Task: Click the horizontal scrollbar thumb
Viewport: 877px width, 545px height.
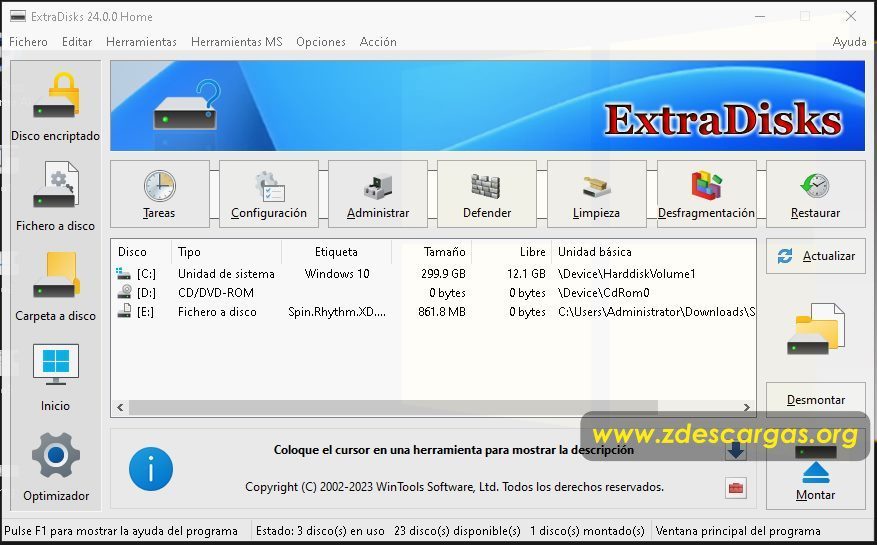Action: (x=393, y=407)
